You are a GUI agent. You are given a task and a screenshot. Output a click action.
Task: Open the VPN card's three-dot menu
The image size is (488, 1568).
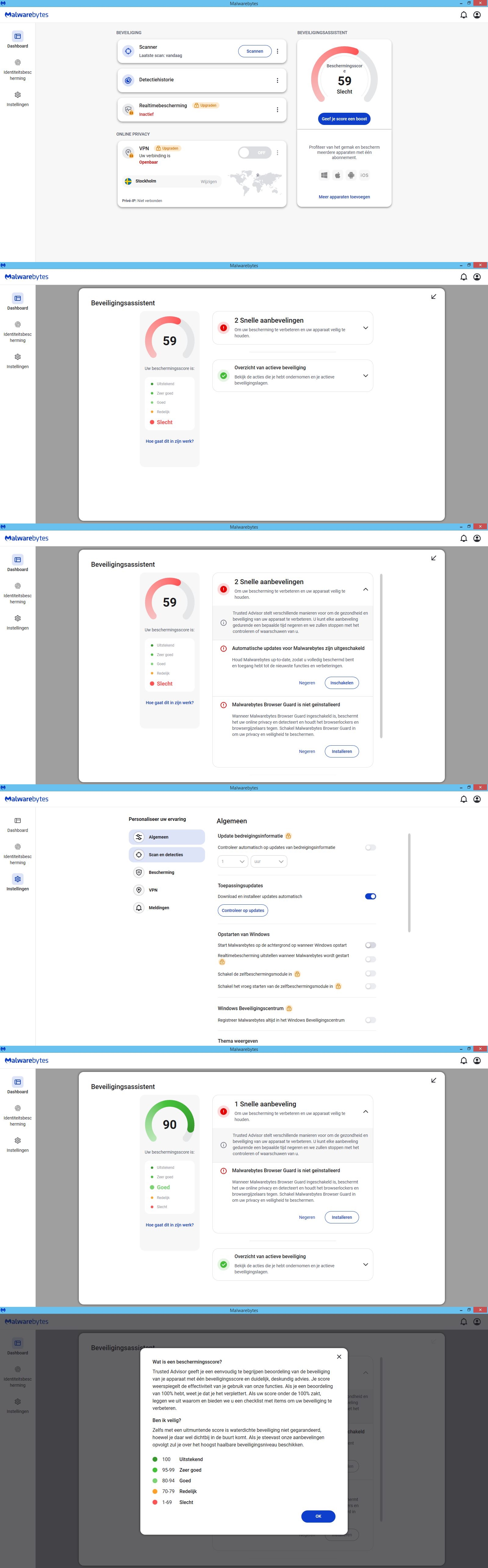pyautogui.click(x=277, y=153)
